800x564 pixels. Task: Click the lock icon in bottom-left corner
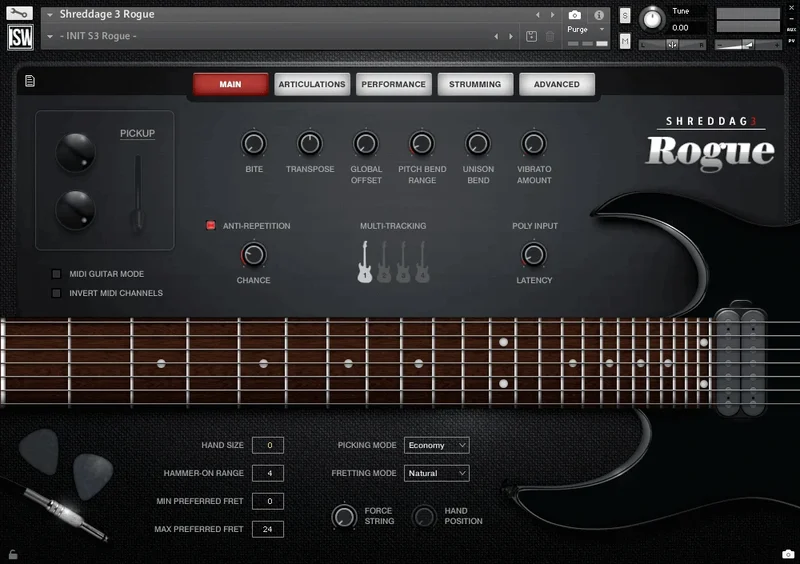(13, 554)
